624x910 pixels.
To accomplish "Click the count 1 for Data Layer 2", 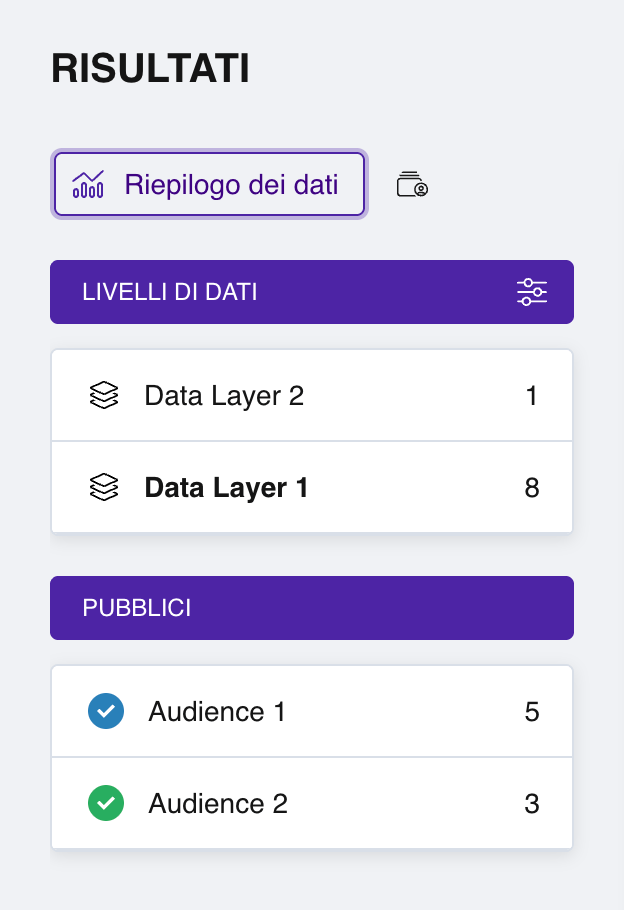I will pos(531,396).
